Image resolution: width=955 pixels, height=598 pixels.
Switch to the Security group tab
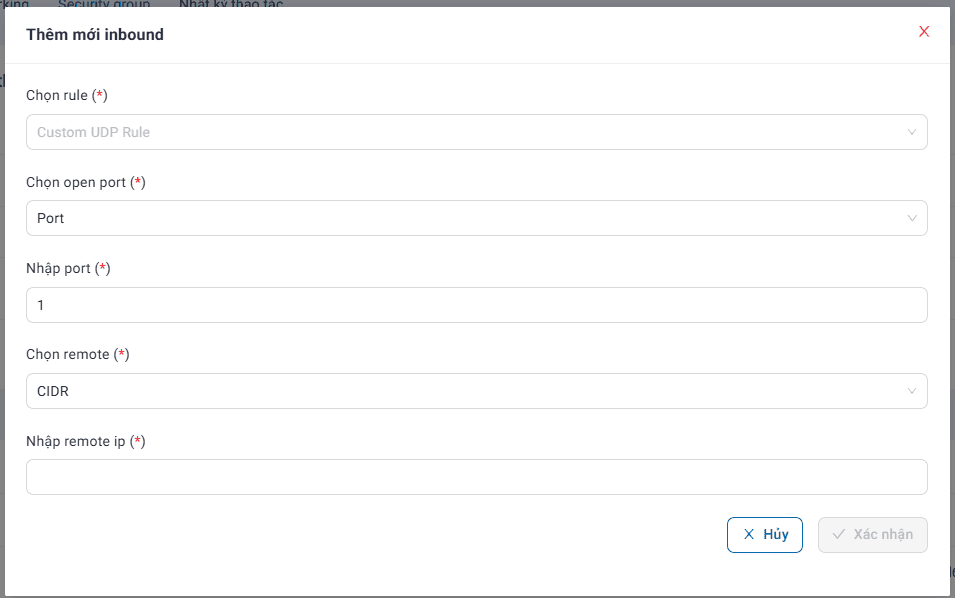(x=104, y=4)
